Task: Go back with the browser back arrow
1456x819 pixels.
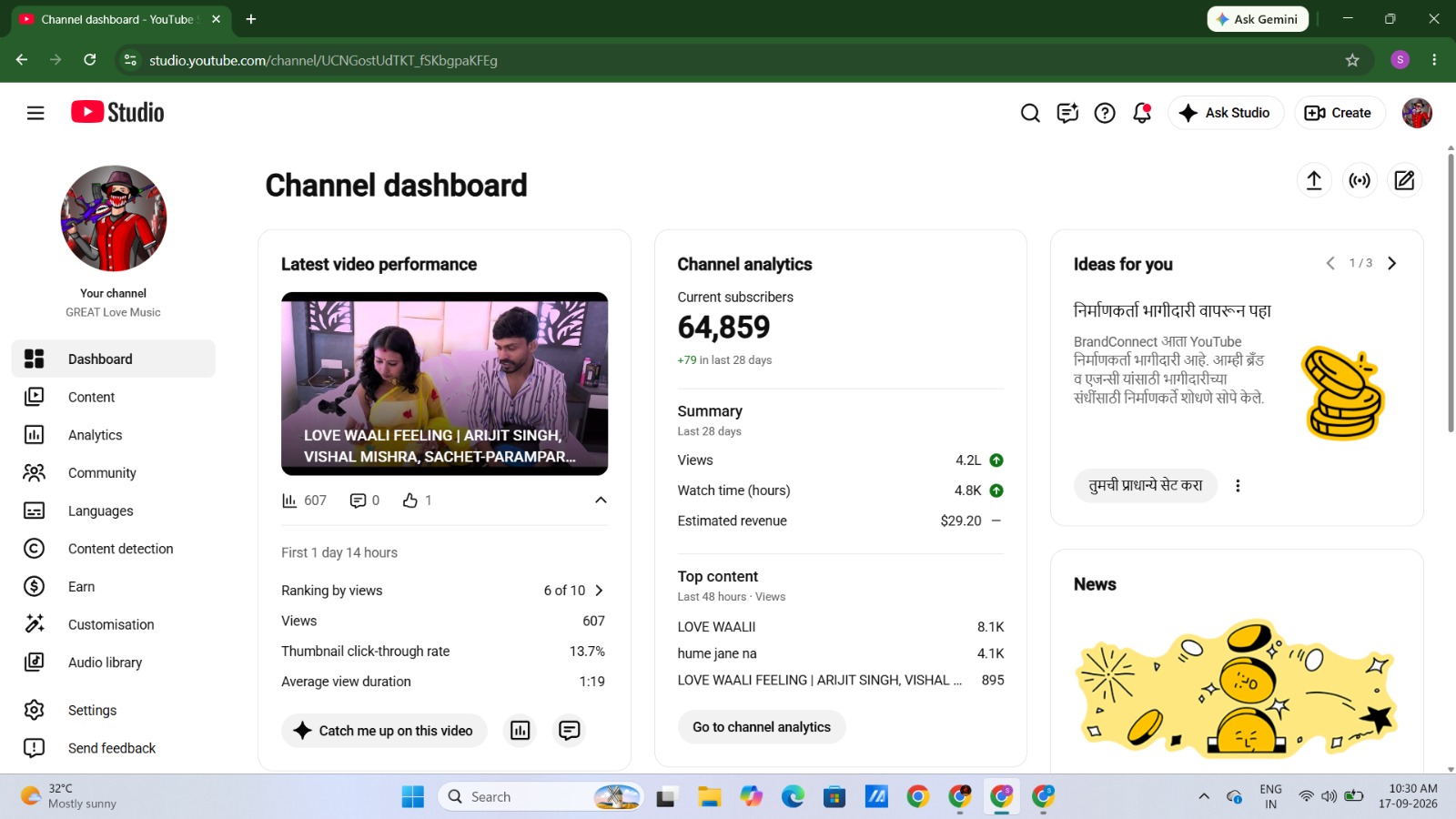Action: tap(22, 60)
